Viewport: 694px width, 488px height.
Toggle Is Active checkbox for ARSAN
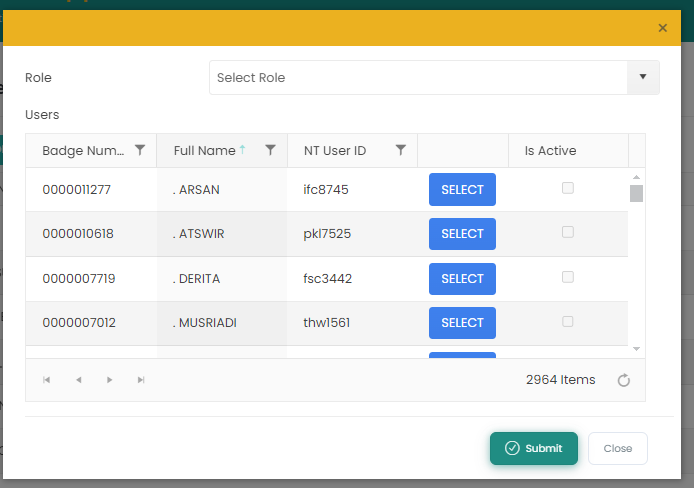coord(568,188)
